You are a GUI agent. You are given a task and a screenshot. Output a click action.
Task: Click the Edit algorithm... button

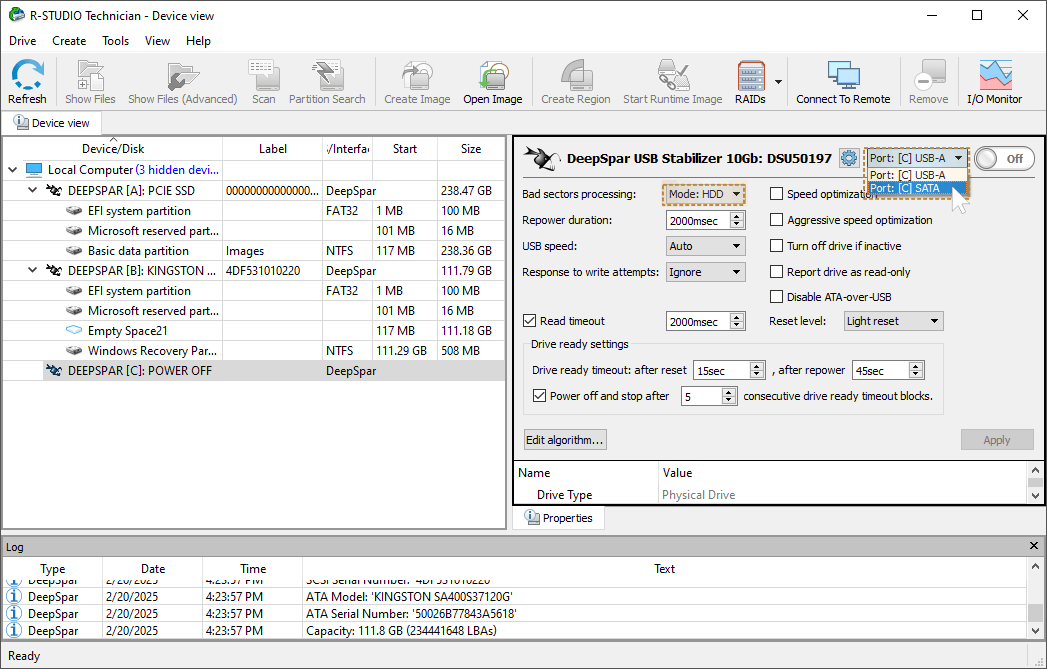coord(565,439)
